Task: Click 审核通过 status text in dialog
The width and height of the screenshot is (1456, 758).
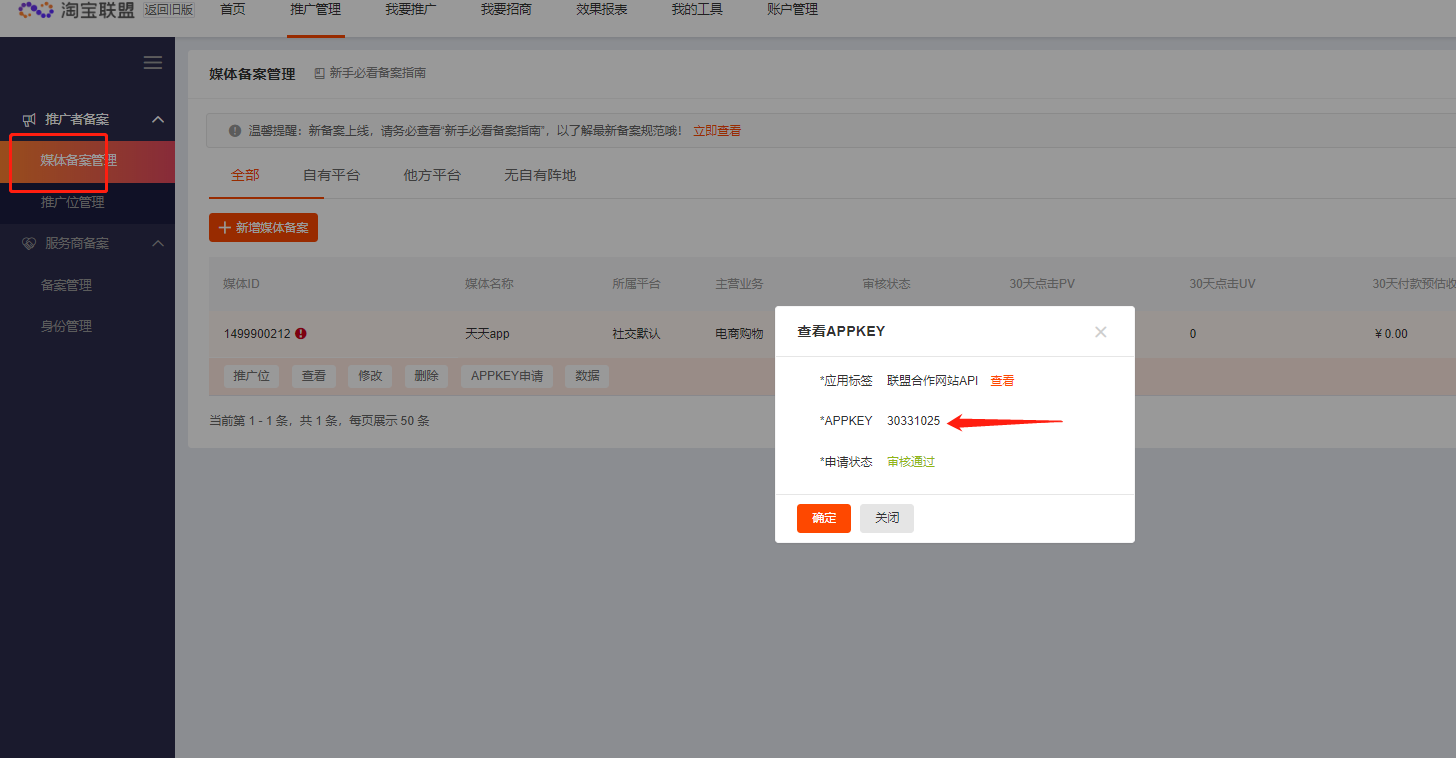Action: (x=911, y=462)
